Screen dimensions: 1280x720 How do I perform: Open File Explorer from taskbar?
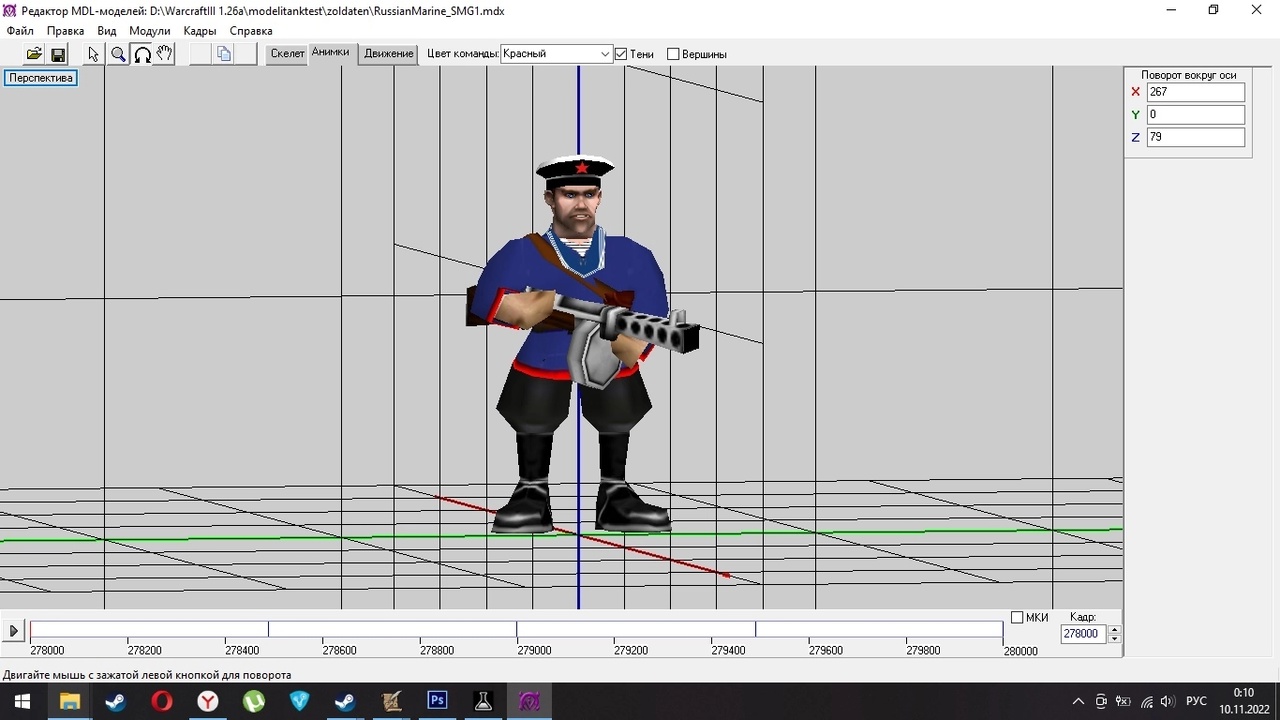point(69,701)
